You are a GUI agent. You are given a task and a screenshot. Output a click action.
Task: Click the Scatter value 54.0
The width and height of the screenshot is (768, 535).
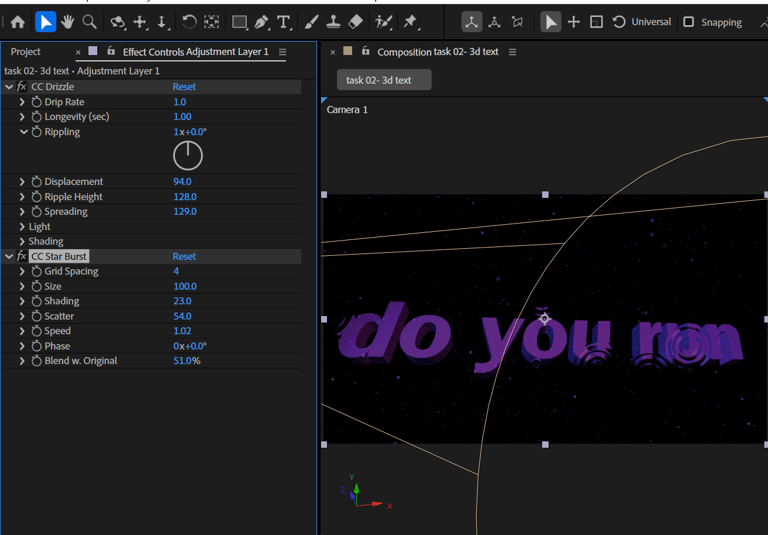point(182,316)
